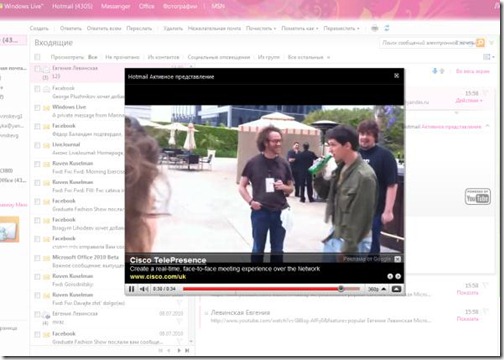Show the next ad using the right arrow
Screen dimensions: 504x360
tap(398, 276)
